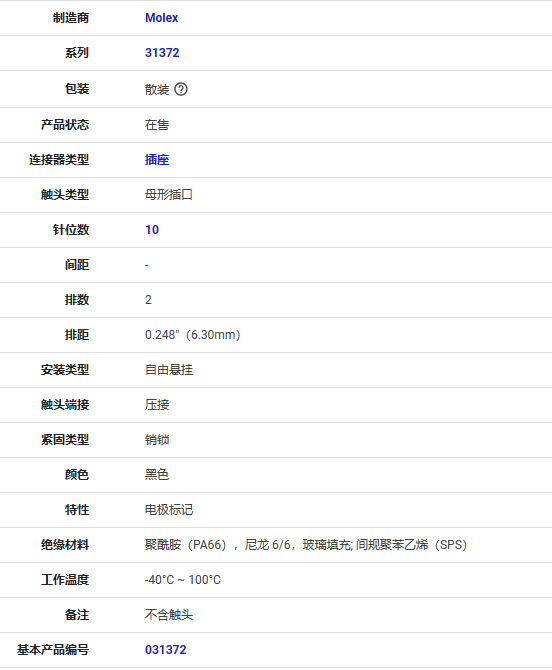Click the 聚酰胺 (PA66) insulation material text
The width and height of the screenshot is (552, 670).
click(x=185, y=545)
